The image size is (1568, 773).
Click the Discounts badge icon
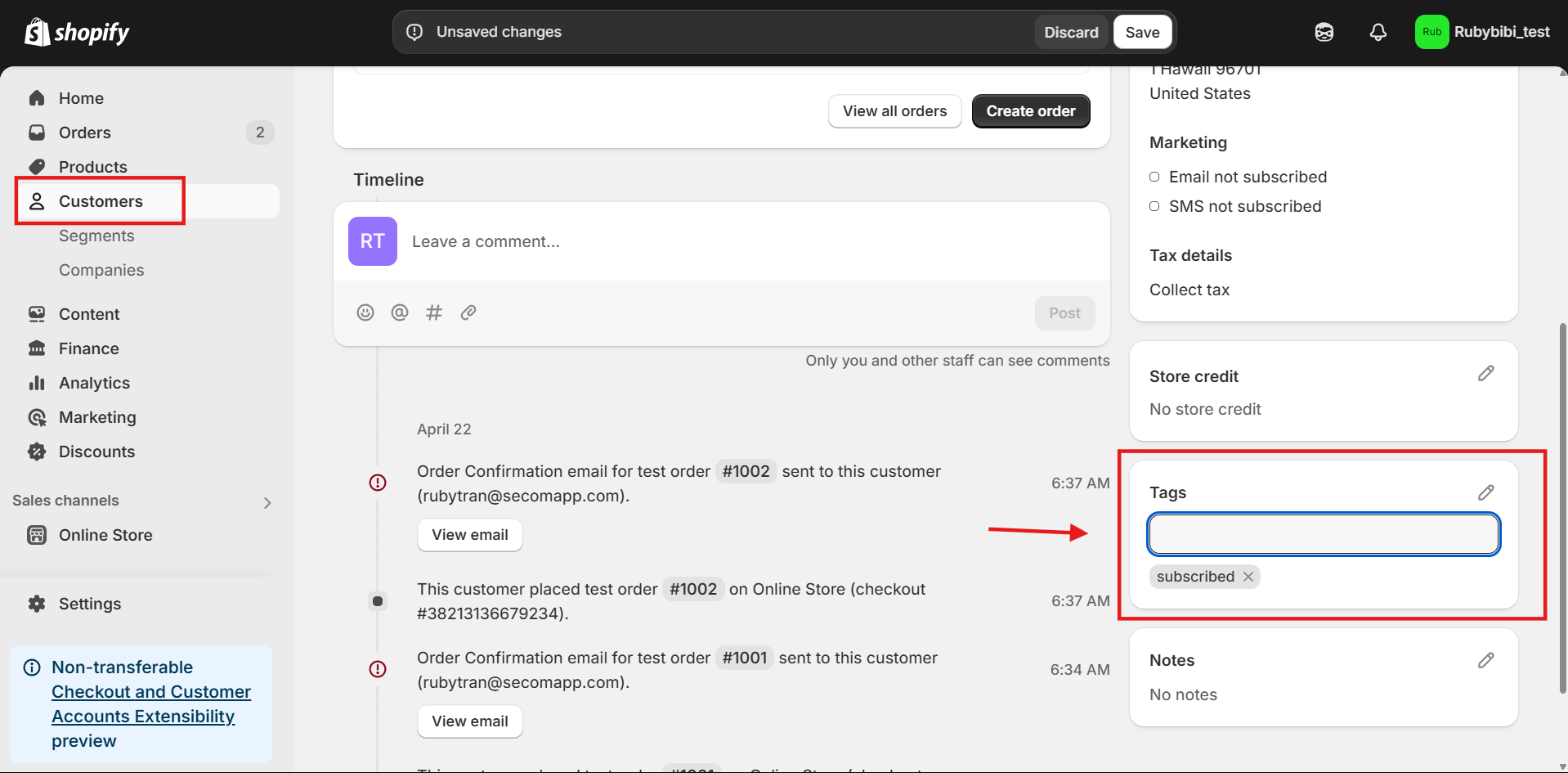pos(37,452)
